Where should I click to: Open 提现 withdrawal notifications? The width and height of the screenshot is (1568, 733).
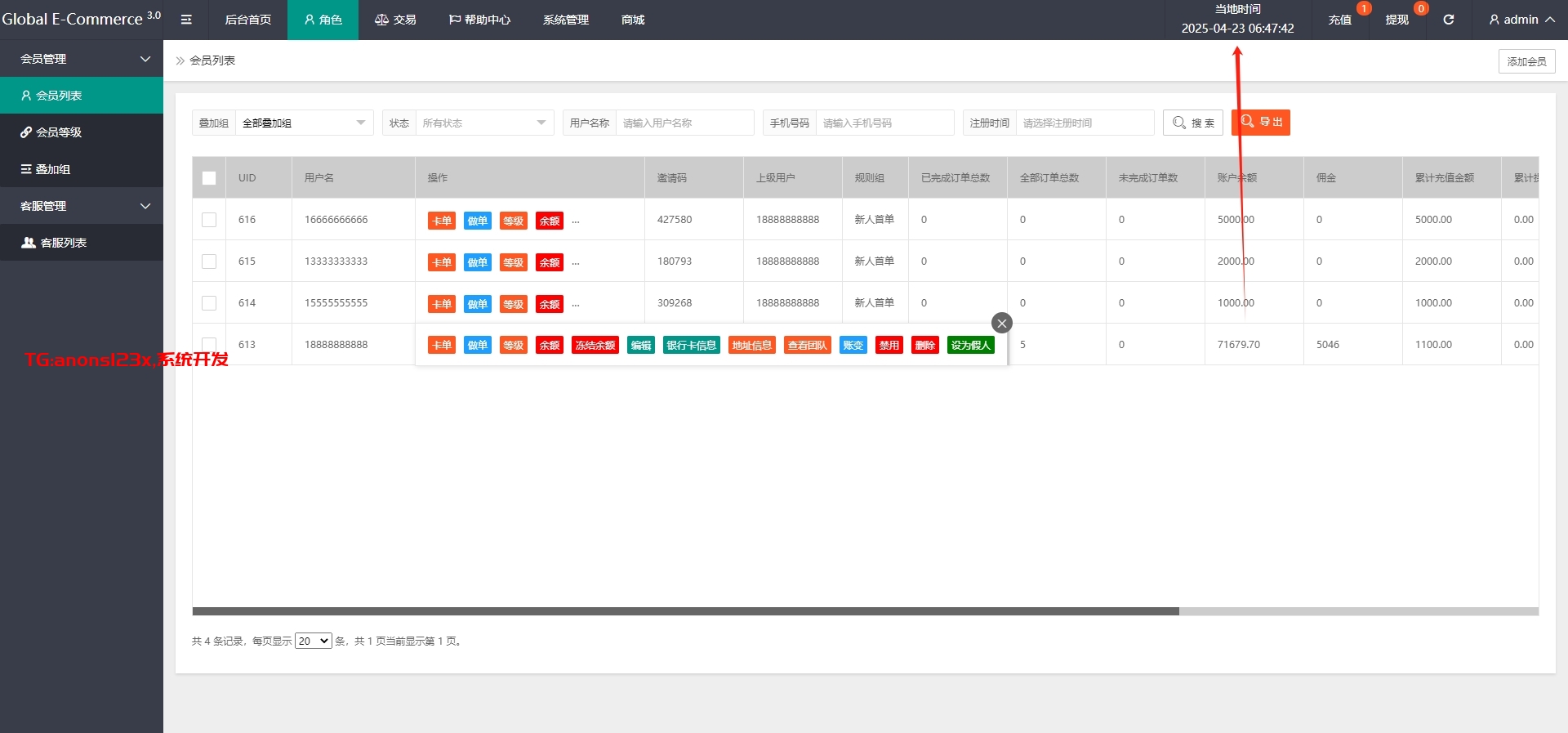pyautogui.click(x=1396, y=20)
